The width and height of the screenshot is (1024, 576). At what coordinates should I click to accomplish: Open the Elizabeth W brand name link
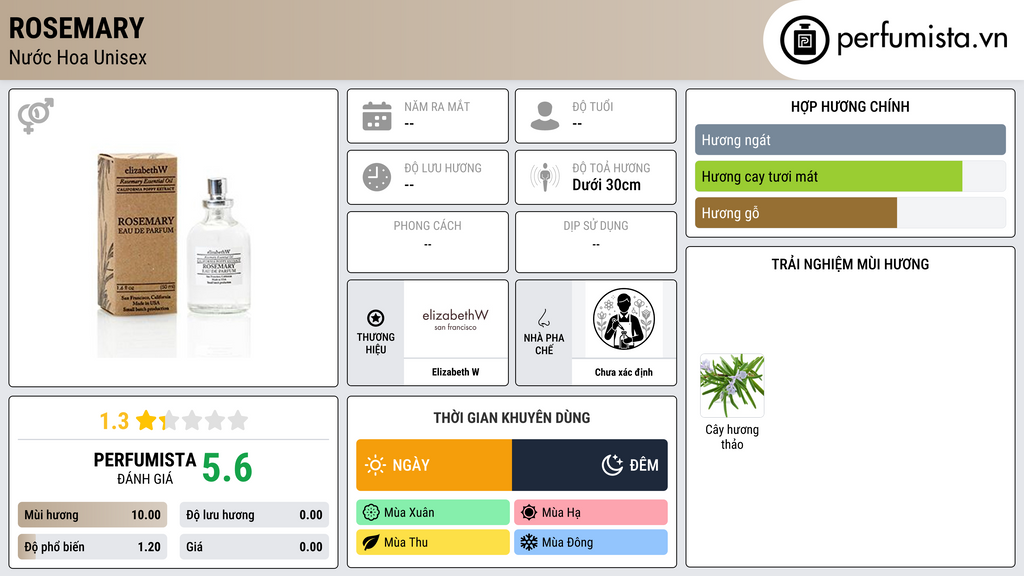coord(455,372)
